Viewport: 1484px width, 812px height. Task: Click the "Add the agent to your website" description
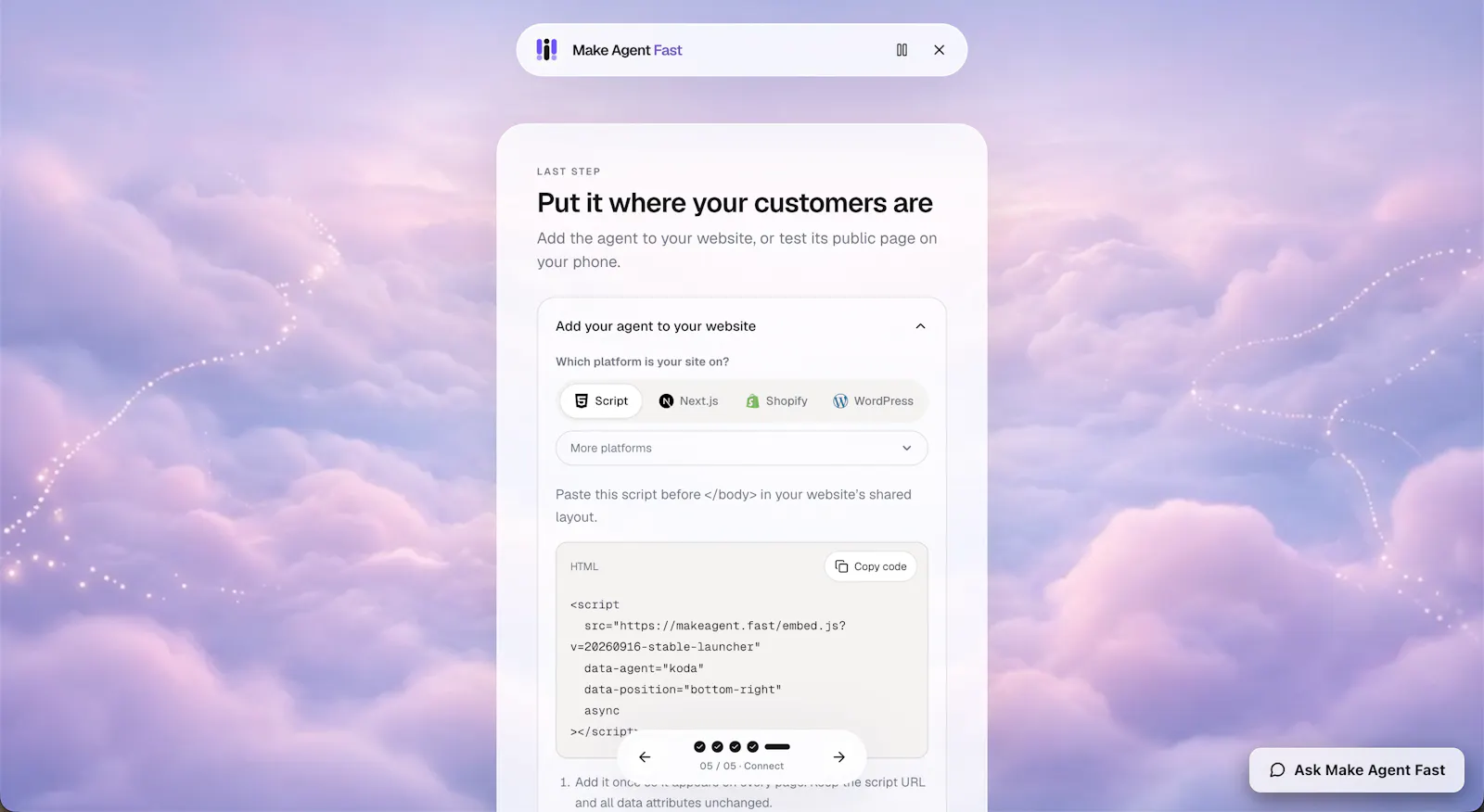(737, 250)
